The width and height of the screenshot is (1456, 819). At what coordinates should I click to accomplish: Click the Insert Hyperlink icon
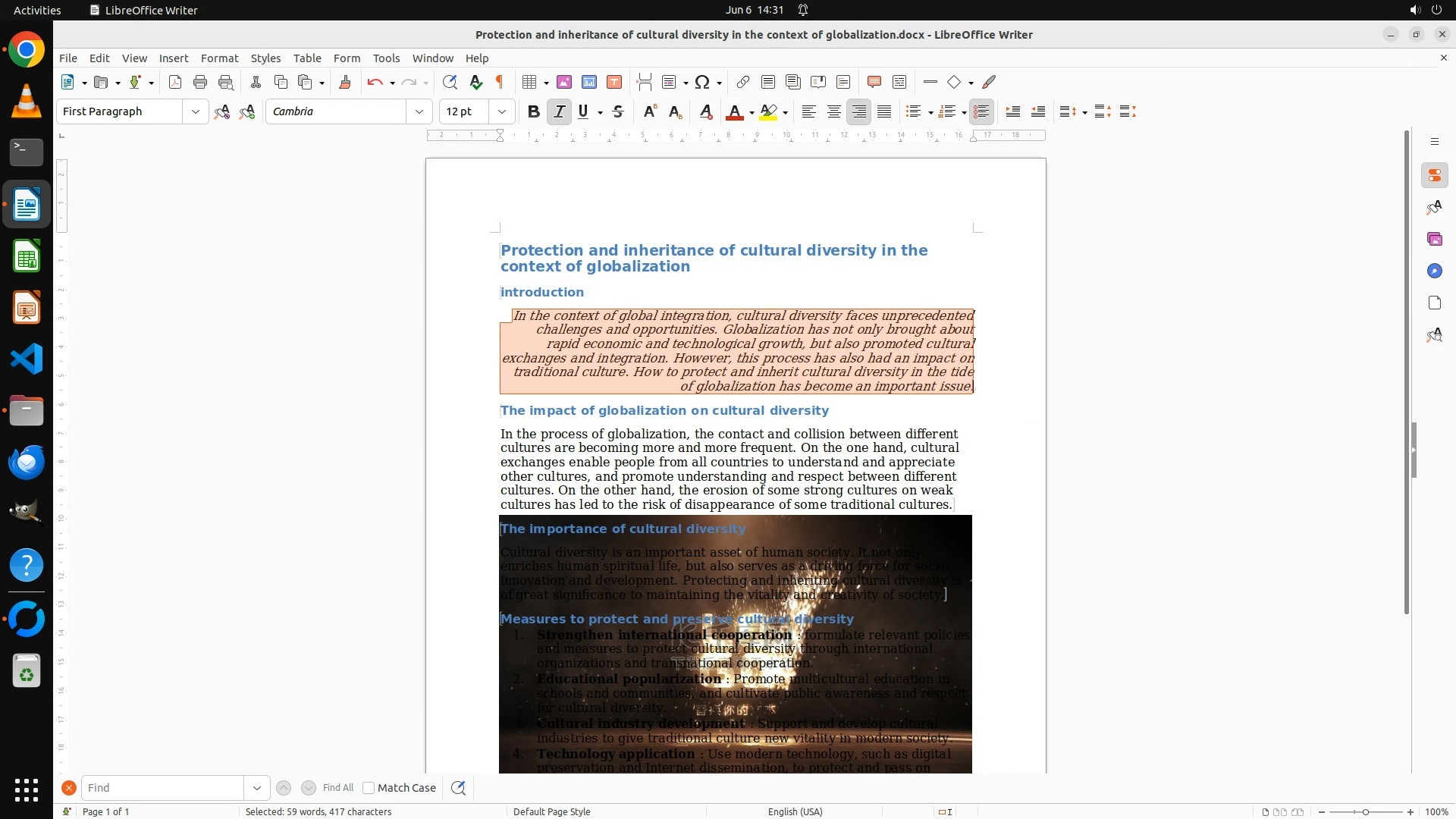pyautogui.click(x=743, y=83)
